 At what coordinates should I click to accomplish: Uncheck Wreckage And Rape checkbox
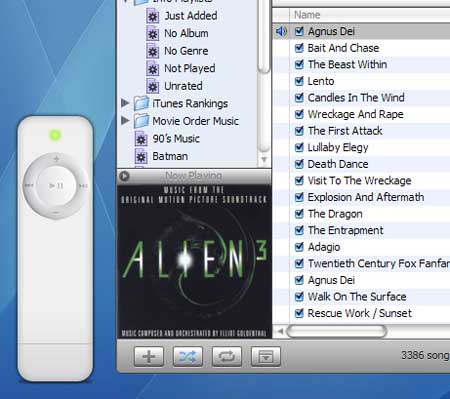tap(299, 114)
